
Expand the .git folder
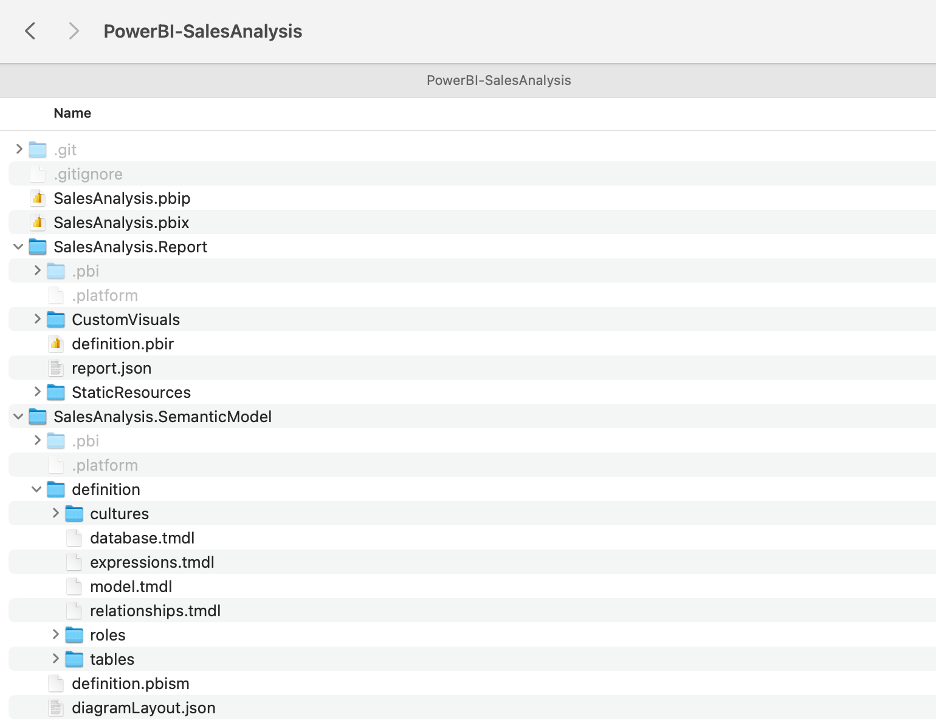coord(19,150)
